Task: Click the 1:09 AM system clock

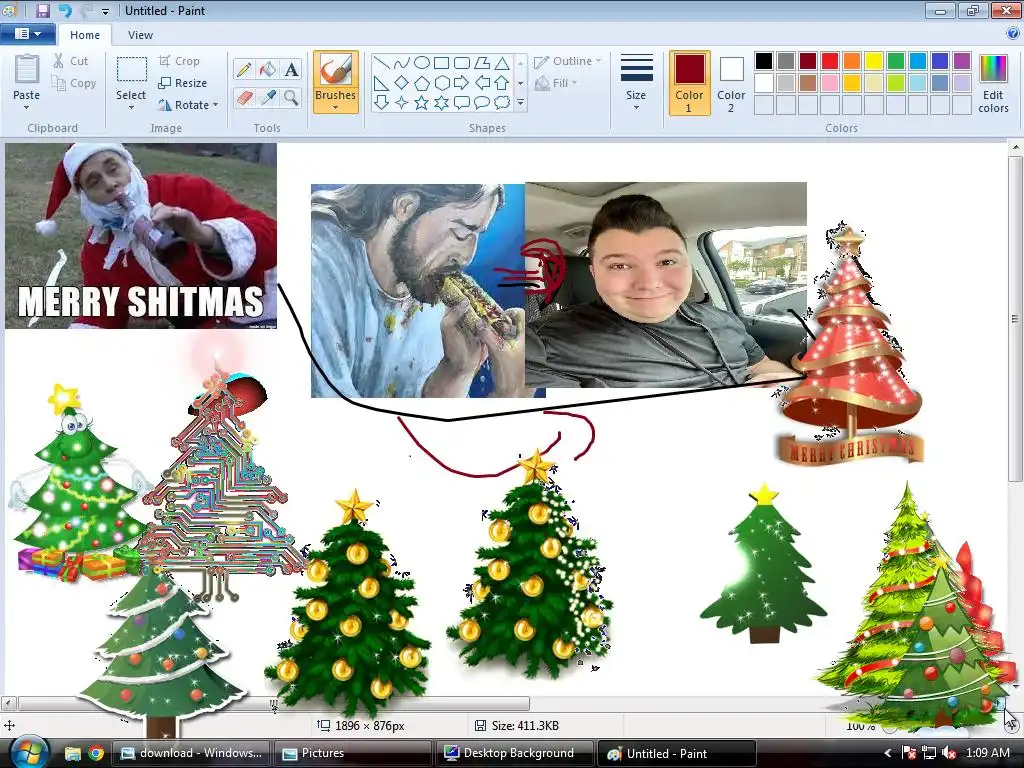Action: pyautogui.click(x=988, y=753)
